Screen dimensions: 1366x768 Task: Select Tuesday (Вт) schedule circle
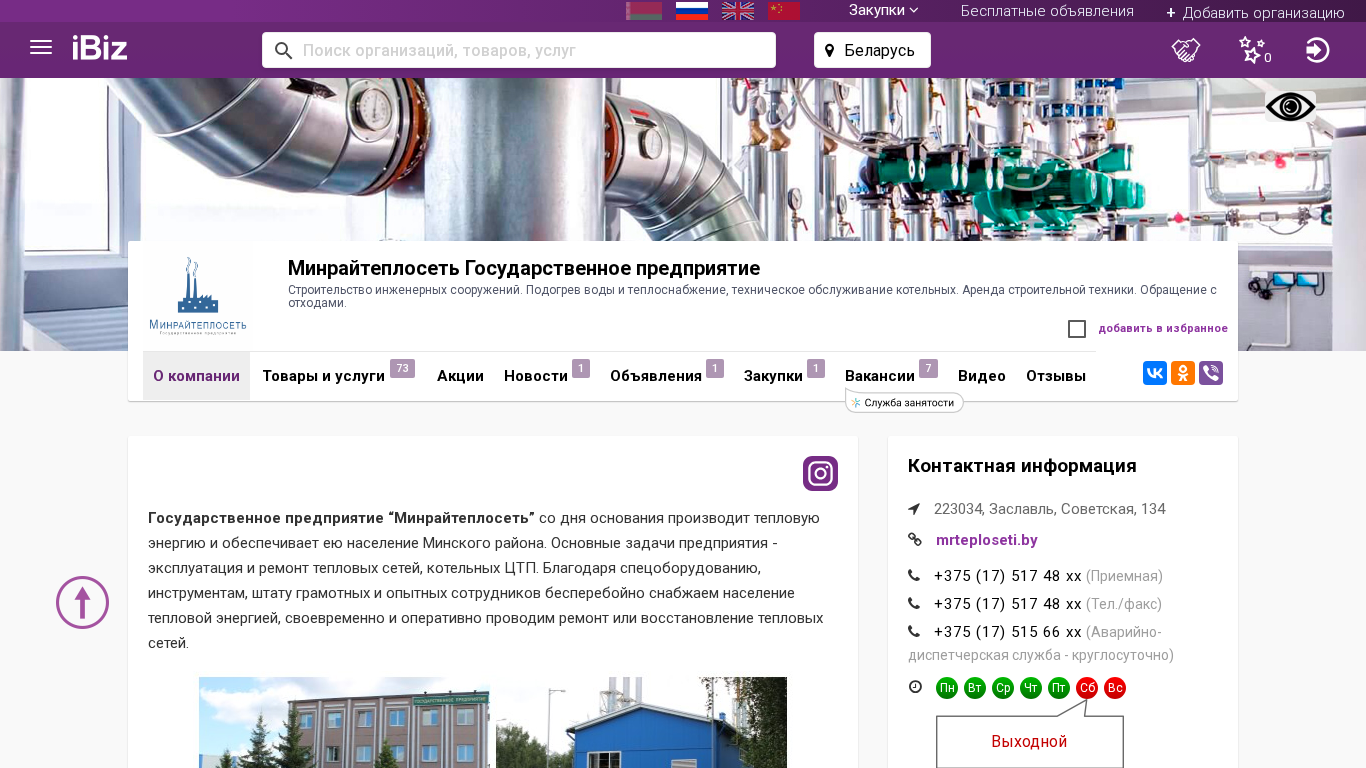click(975, 688)
